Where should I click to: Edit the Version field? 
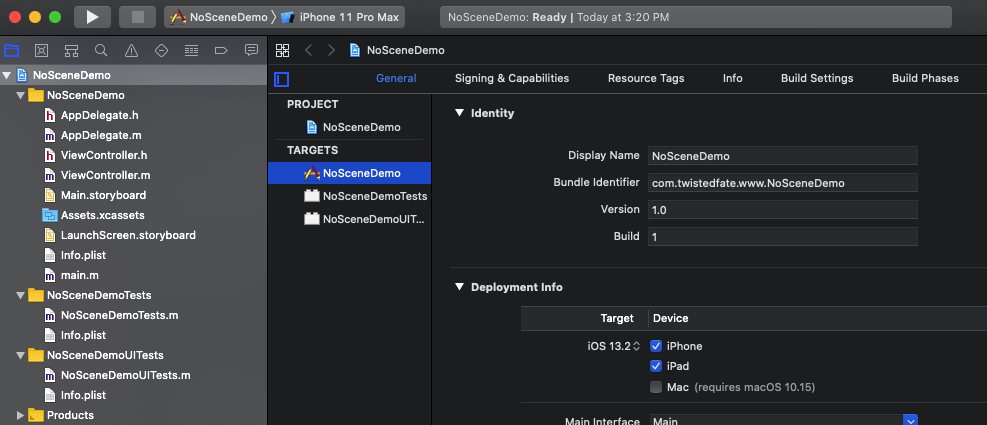(783, 210)
